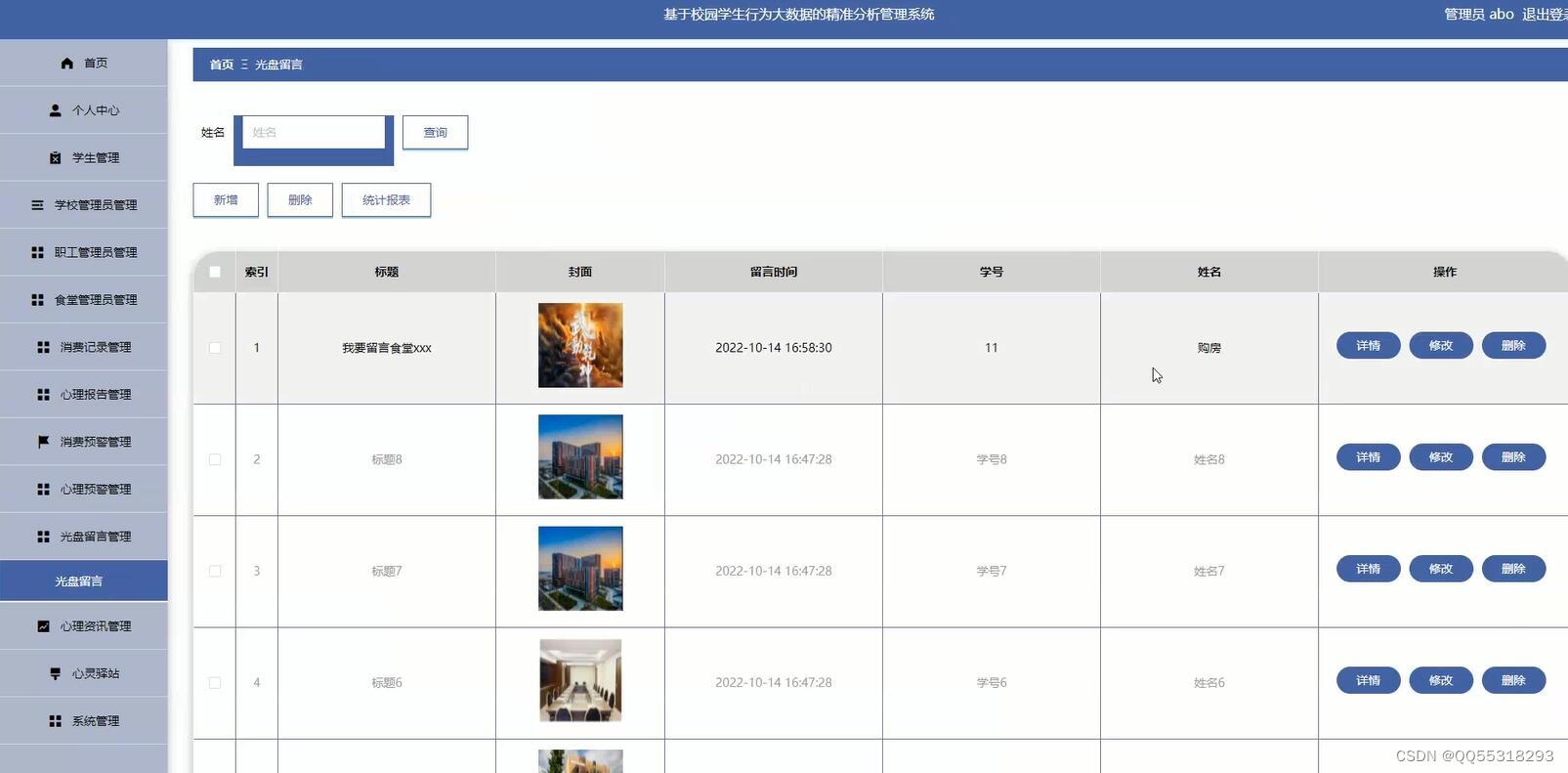Check the row checkbox for 标题8
1568x773 pixels.
pos(215,459)
